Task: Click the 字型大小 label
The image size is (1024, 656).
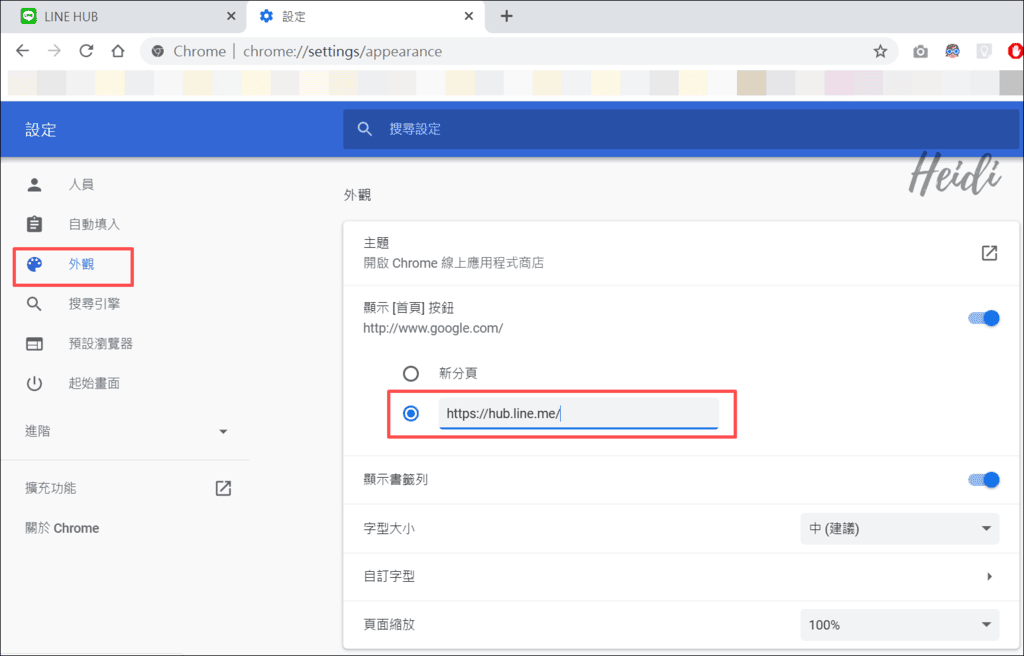Action: point(389,529)
